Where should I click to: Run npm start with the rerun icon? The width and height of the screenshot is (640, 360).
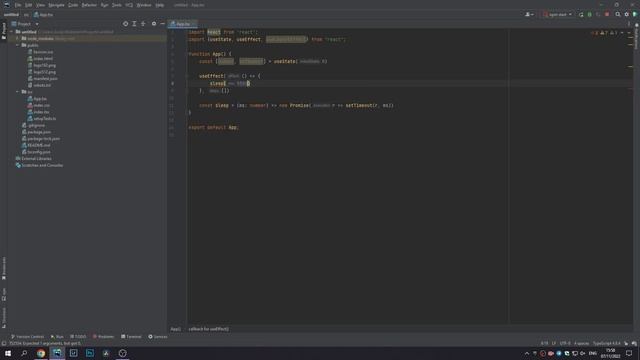point(581,14)
